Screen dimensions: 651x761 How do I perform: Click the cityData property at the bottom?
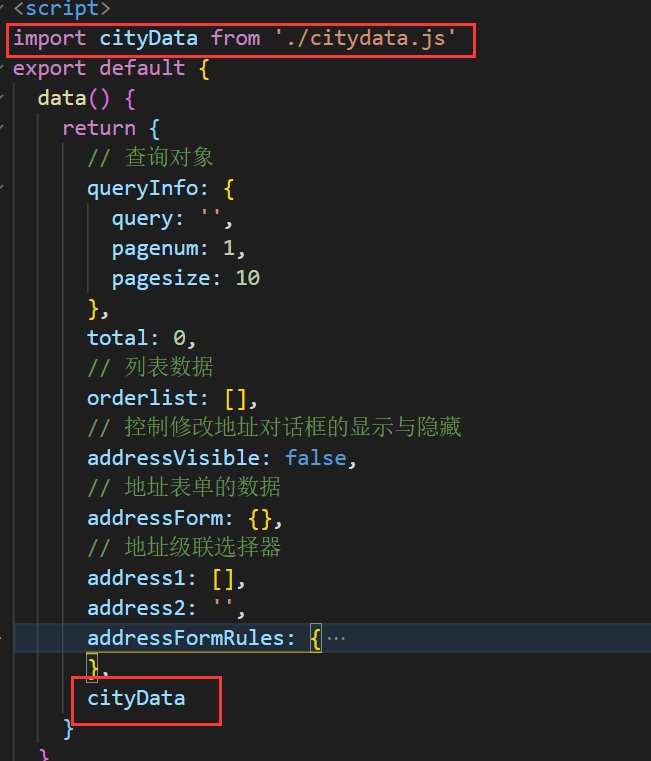tap(136, 698)
